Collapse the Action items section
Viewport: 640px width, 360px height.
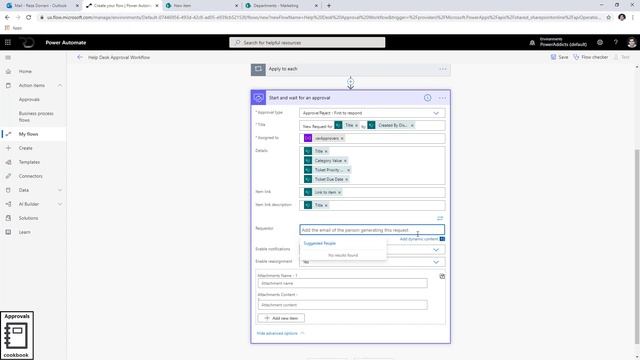pyautogui.click(x=60, y=86)
